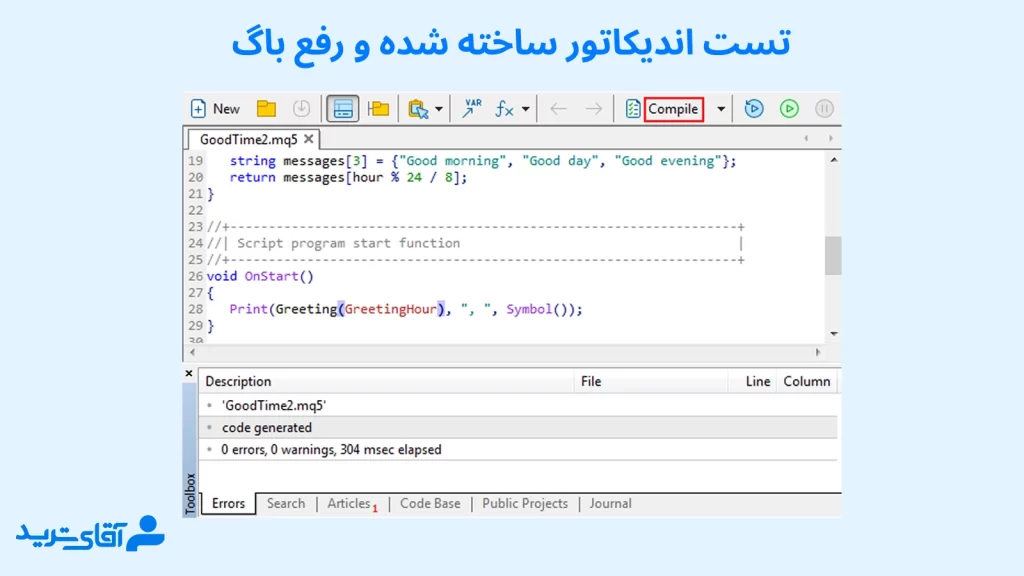The image size is (1024, 576).
Task: Collapse the Toolbox panel with the x
Action: click(x=189, y=372)
